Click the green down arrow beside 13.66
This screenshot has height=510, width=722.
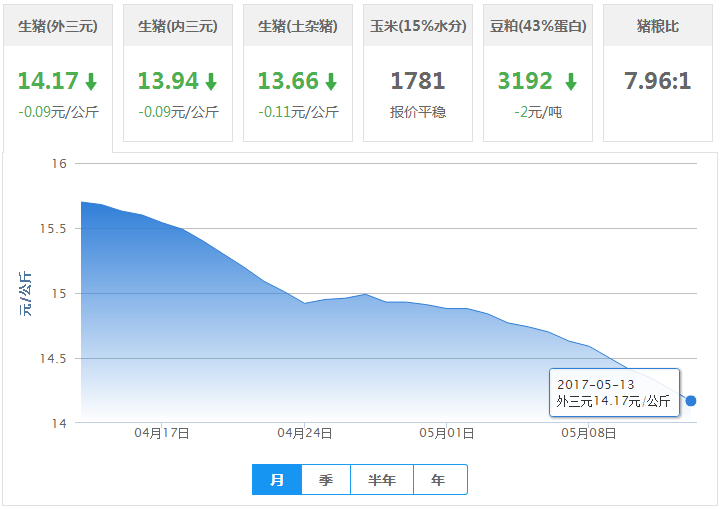tap(331, 82)
